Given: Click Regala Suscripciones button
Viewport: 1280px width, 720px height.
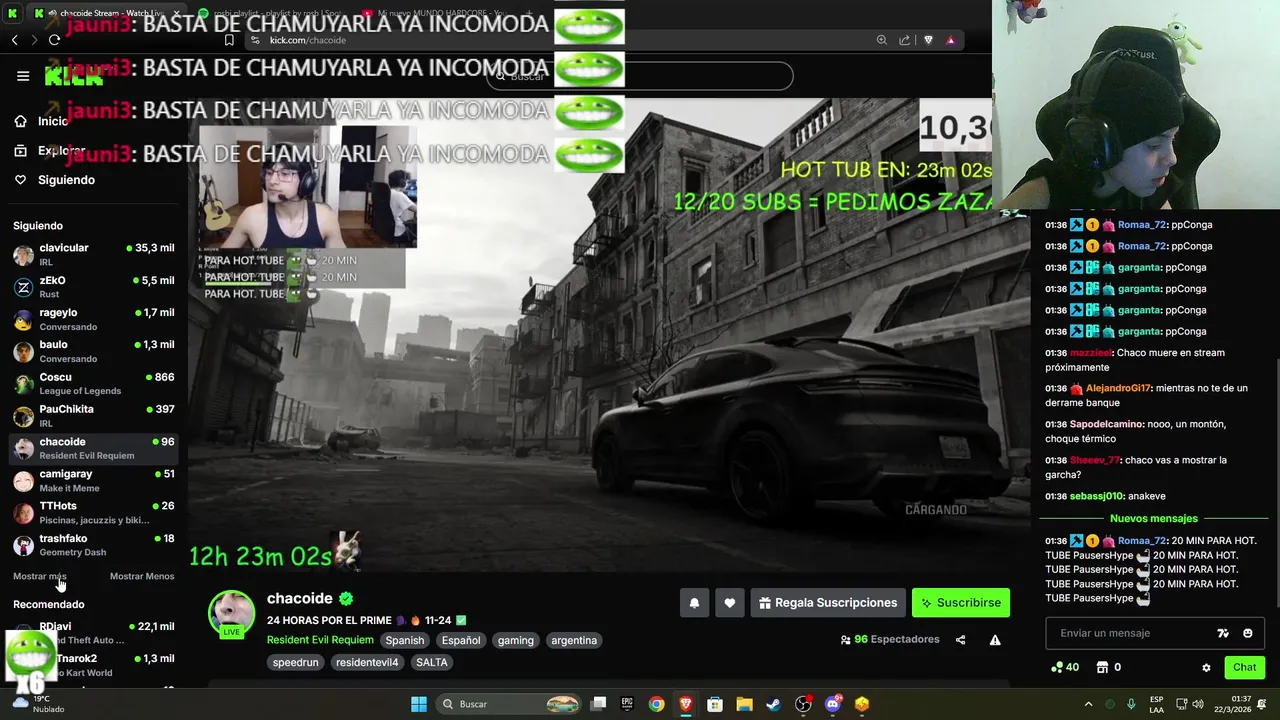Looking at the screenshot, I should pos(828,603).
